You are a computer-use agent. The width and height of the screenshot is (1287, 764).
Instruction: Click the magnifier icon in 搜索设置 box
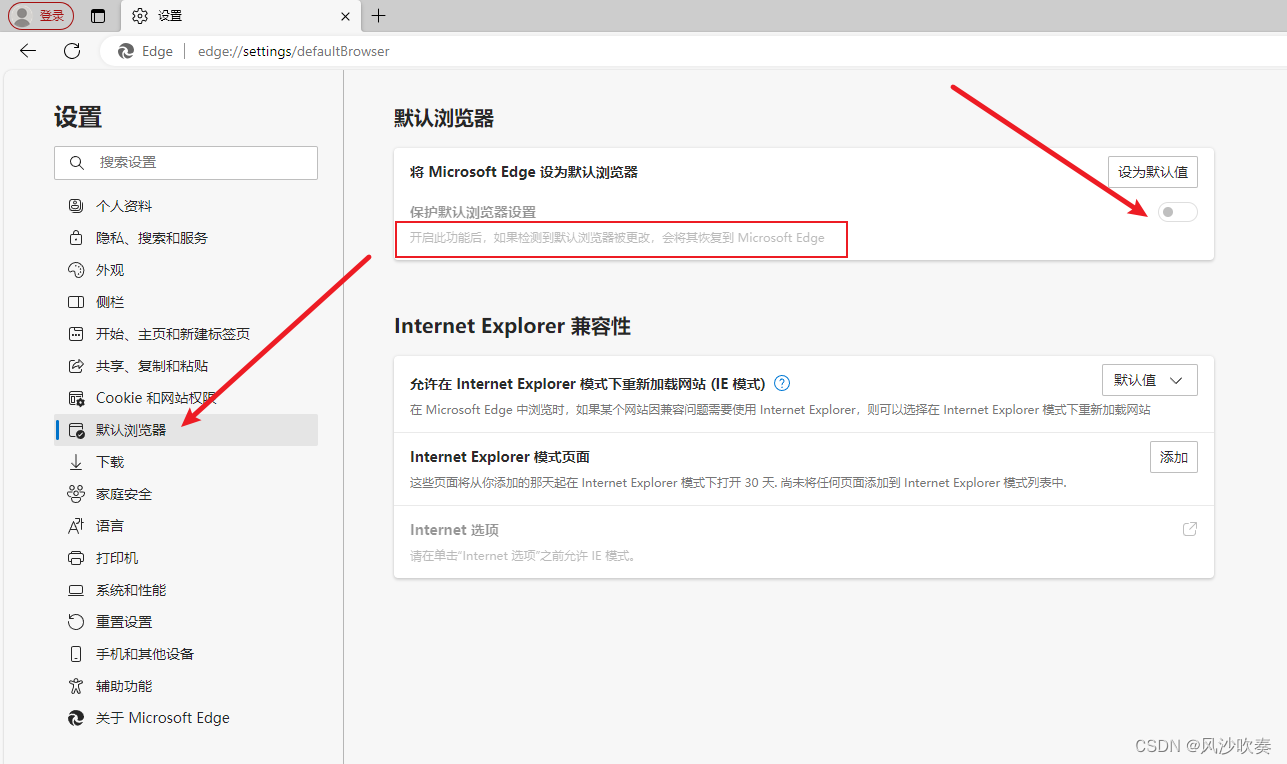(77, 162)
